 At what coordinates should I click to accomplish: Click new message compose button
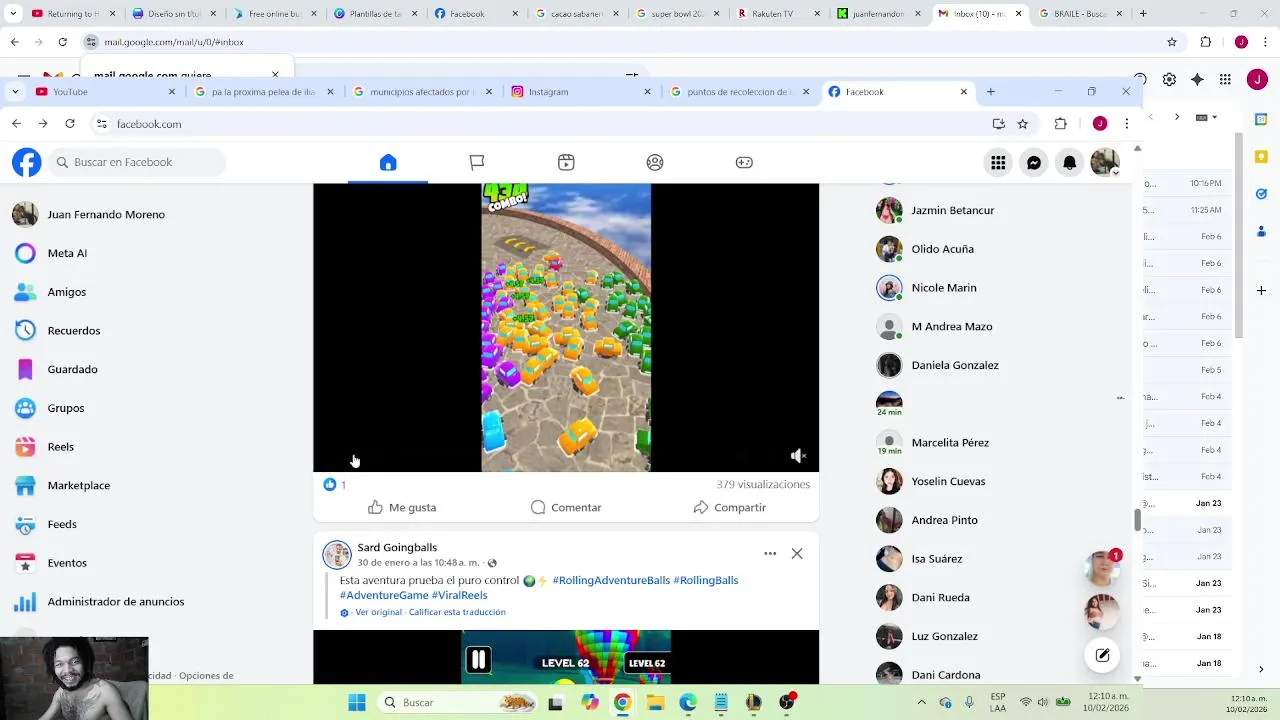tap(1102, 655)
